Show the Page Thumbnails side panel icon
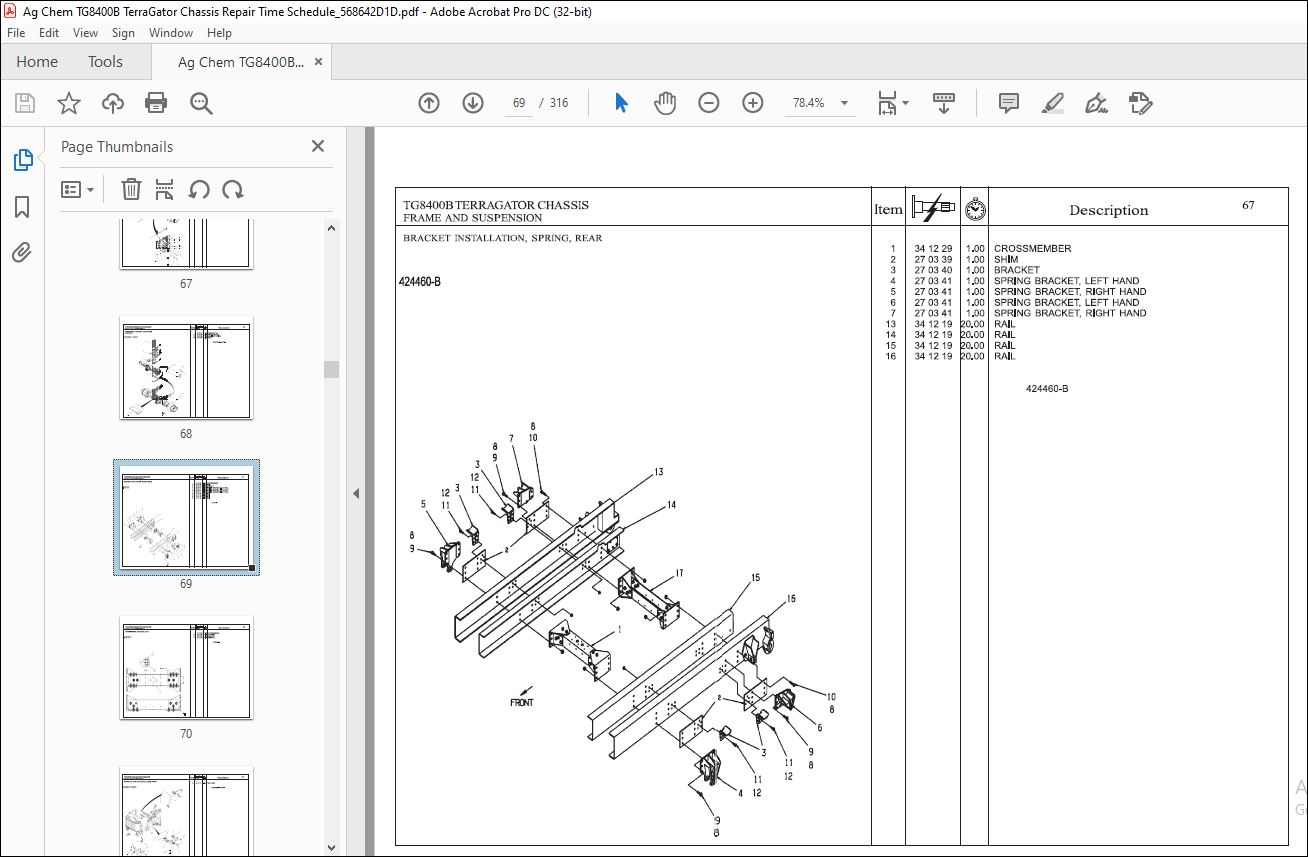The width and height of the screenshot is (1308, 857). point(22,160)
